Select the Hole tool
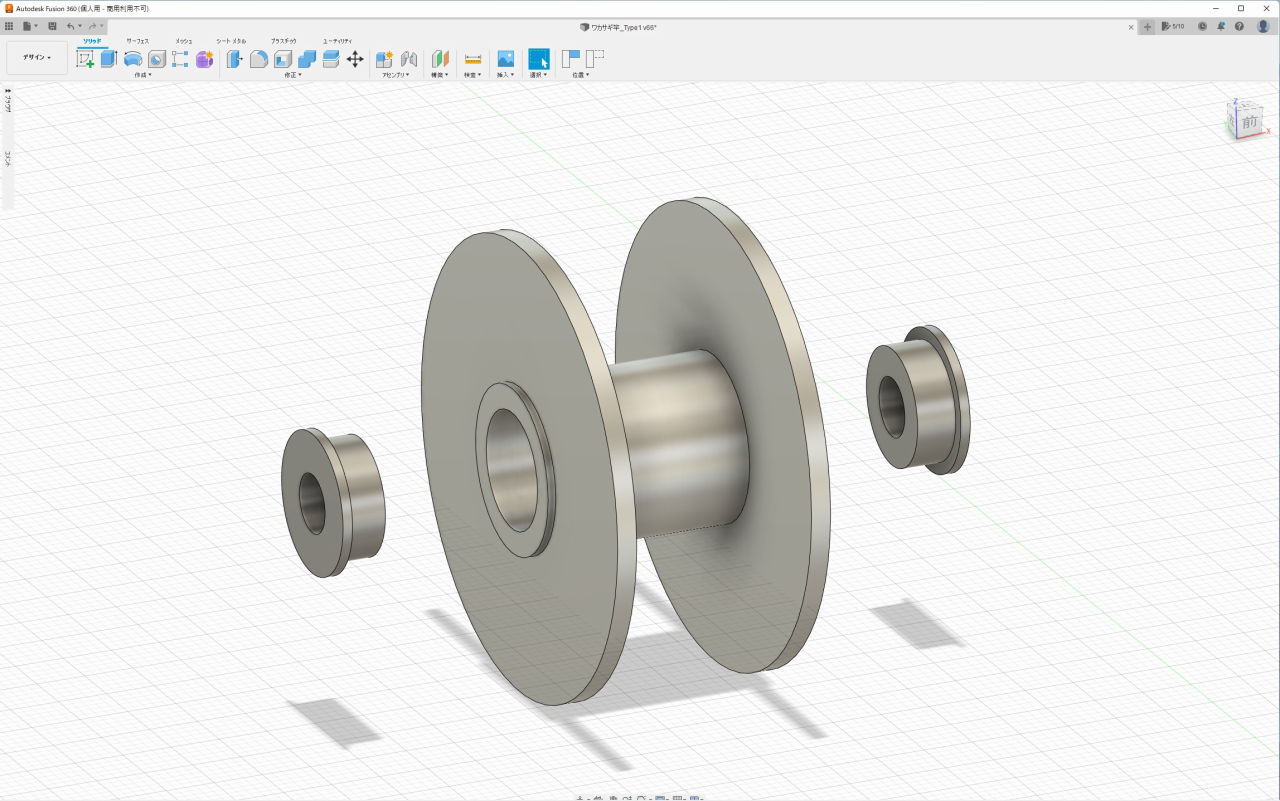The height and width of the screenshot is (801, 1280). (157, 59)
